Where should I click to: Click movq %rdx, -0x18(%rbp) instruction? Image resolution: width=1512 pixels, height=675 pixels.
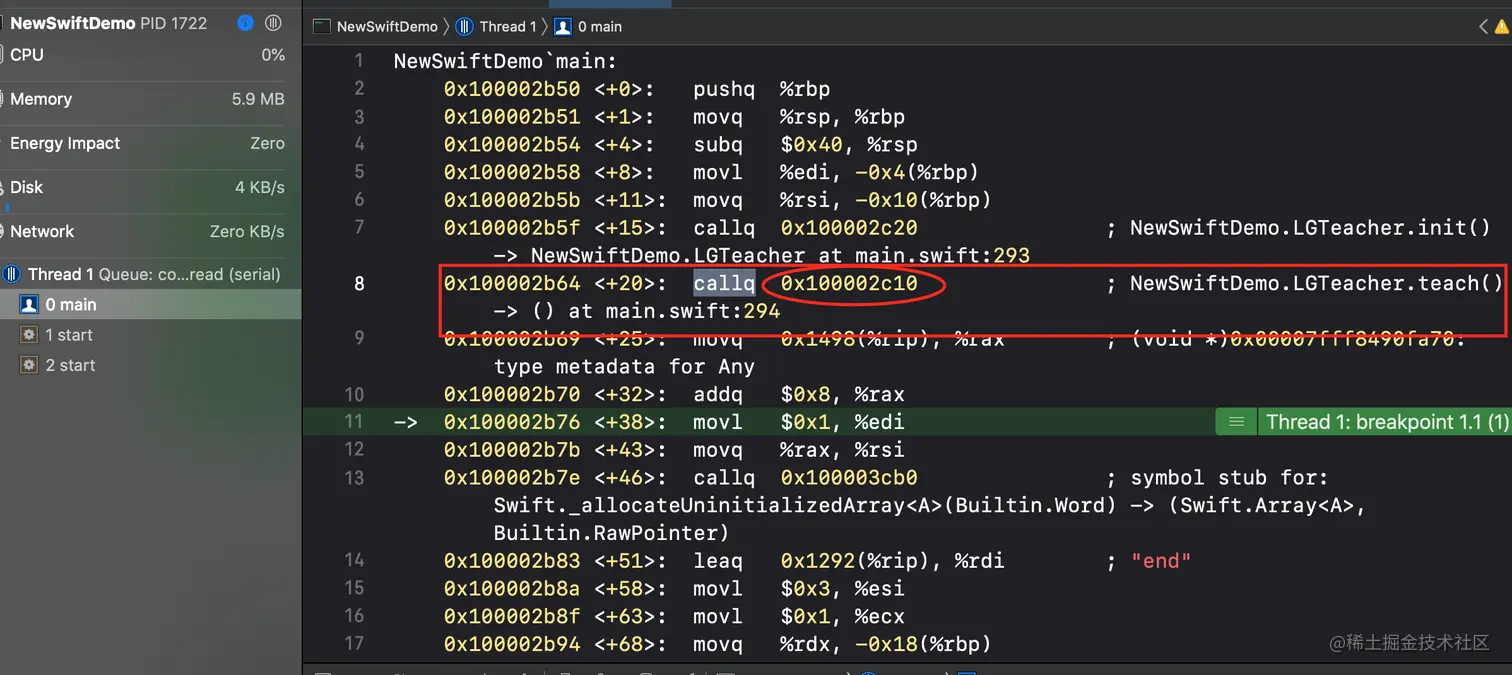pyautogui.click(x=842, y=644)
